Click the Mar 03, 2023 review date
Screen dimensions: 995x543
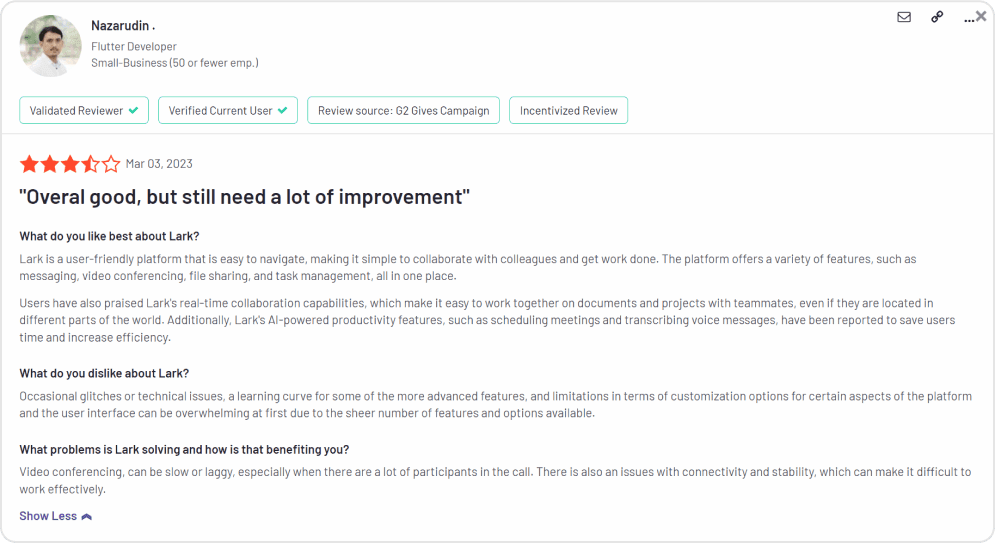[159, 164]
